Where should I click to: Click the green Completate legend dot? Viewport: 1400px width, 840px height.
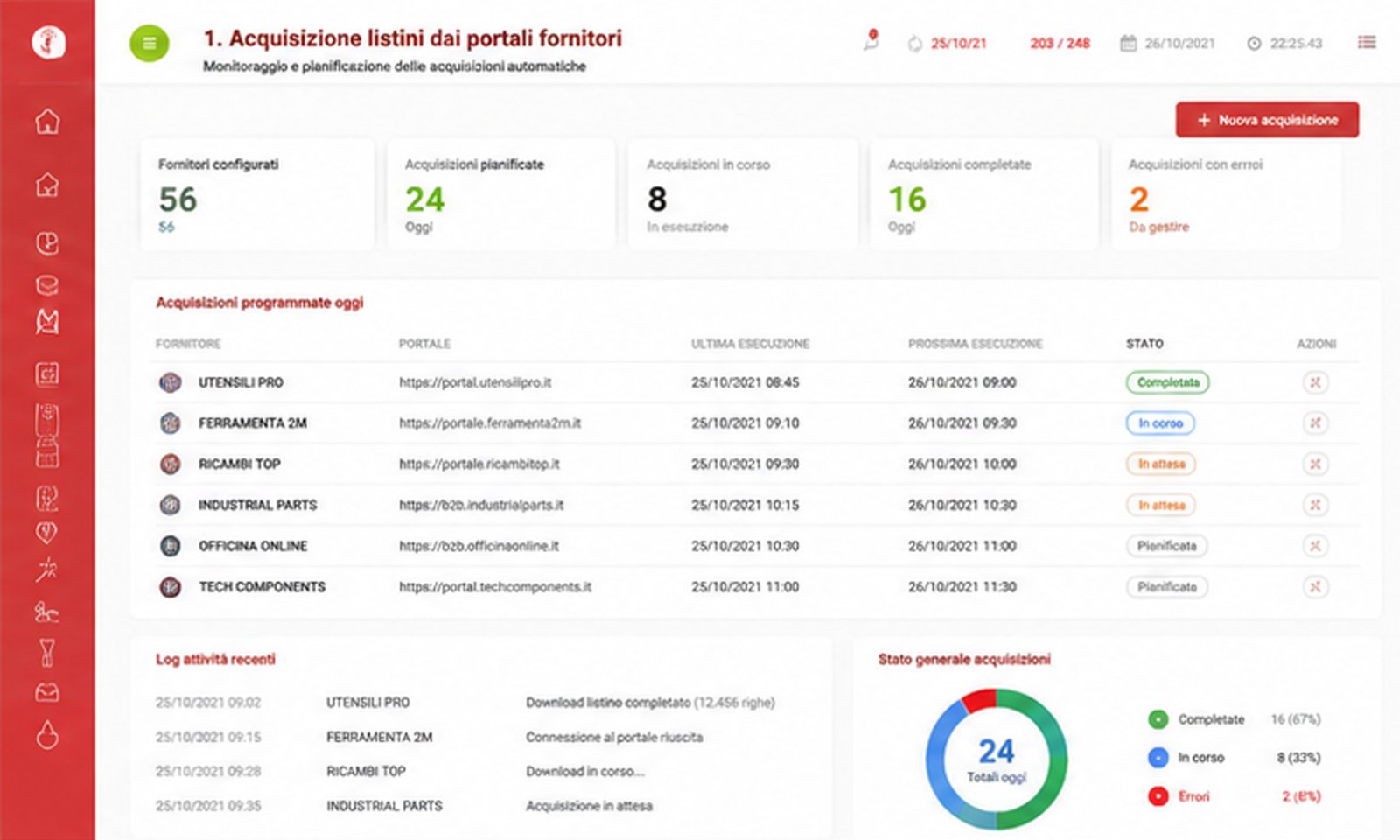1158,719
